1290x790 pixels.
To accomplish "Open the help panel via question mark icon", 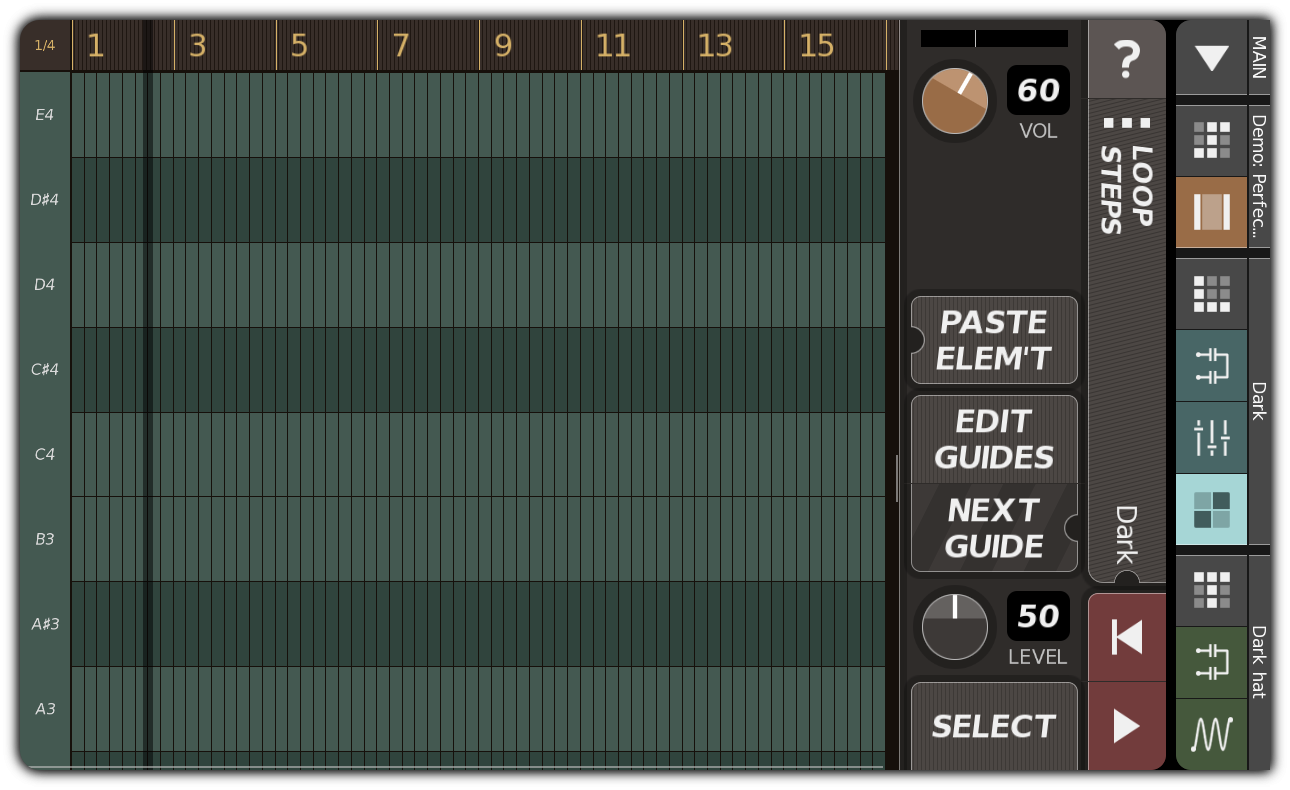I will tap(1127, 59).
